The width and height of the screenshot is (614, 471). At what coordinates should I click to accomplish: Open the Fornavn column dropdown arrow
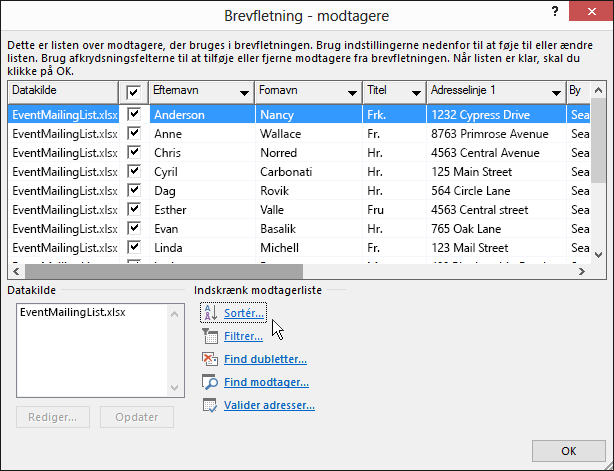pos(352,93)
